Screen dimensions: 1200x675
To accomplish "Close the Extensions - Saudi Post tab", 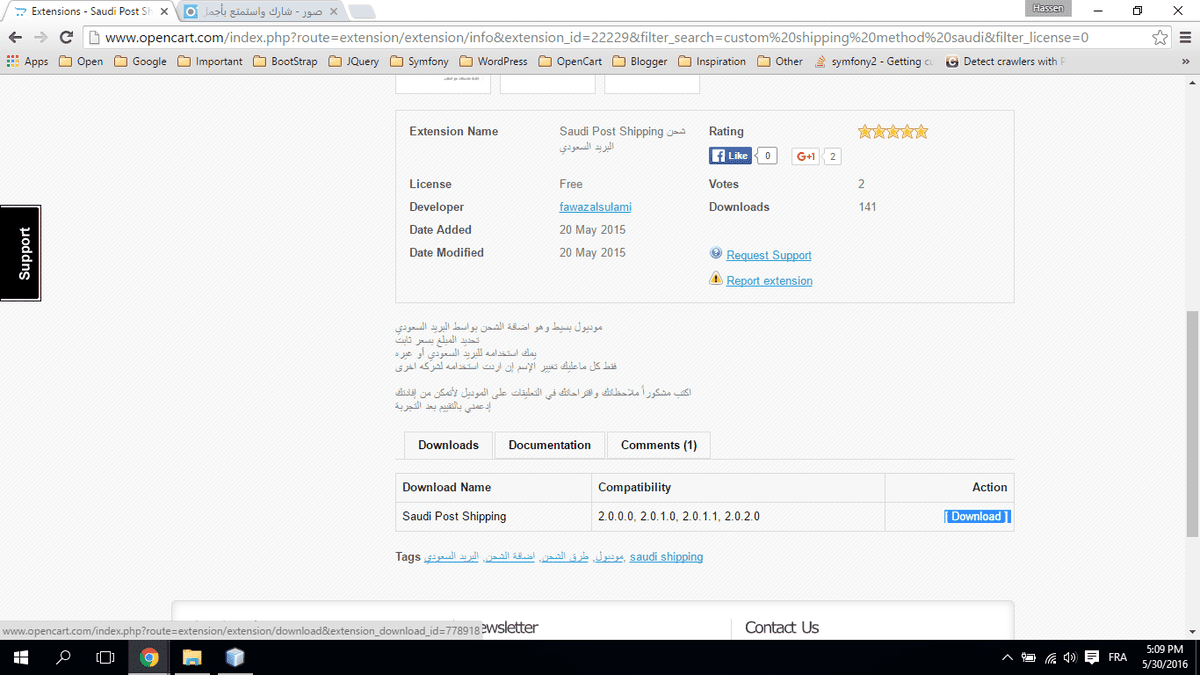I will [x=164, y=12].
